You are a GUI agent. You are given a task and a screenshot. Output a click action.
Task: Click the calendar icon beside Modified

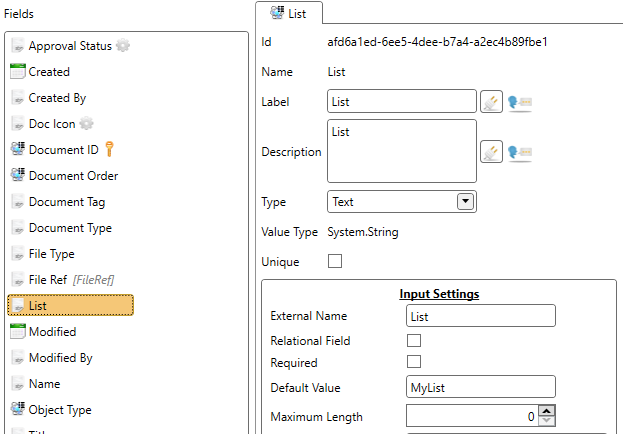click(x=17, y=331)
